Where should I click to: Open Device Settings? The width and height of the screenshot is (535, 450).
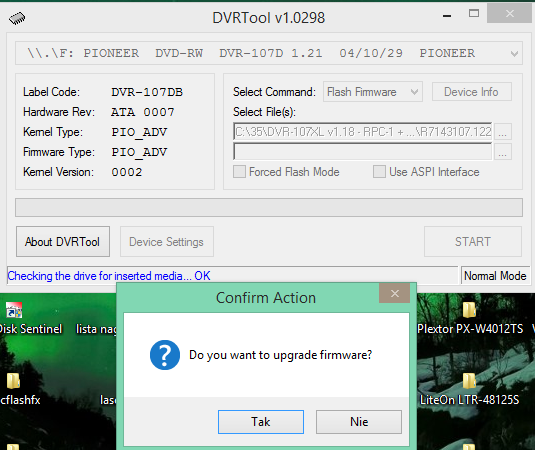167,242
